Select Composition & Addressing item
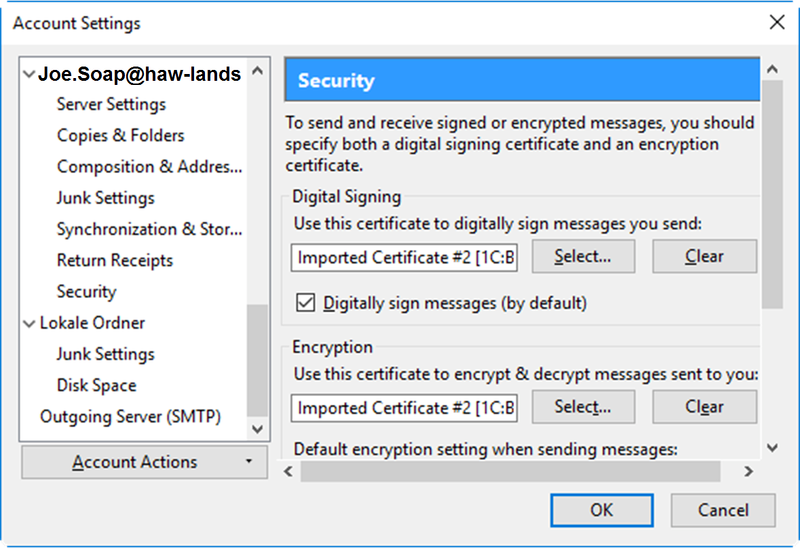 point(149,167)
